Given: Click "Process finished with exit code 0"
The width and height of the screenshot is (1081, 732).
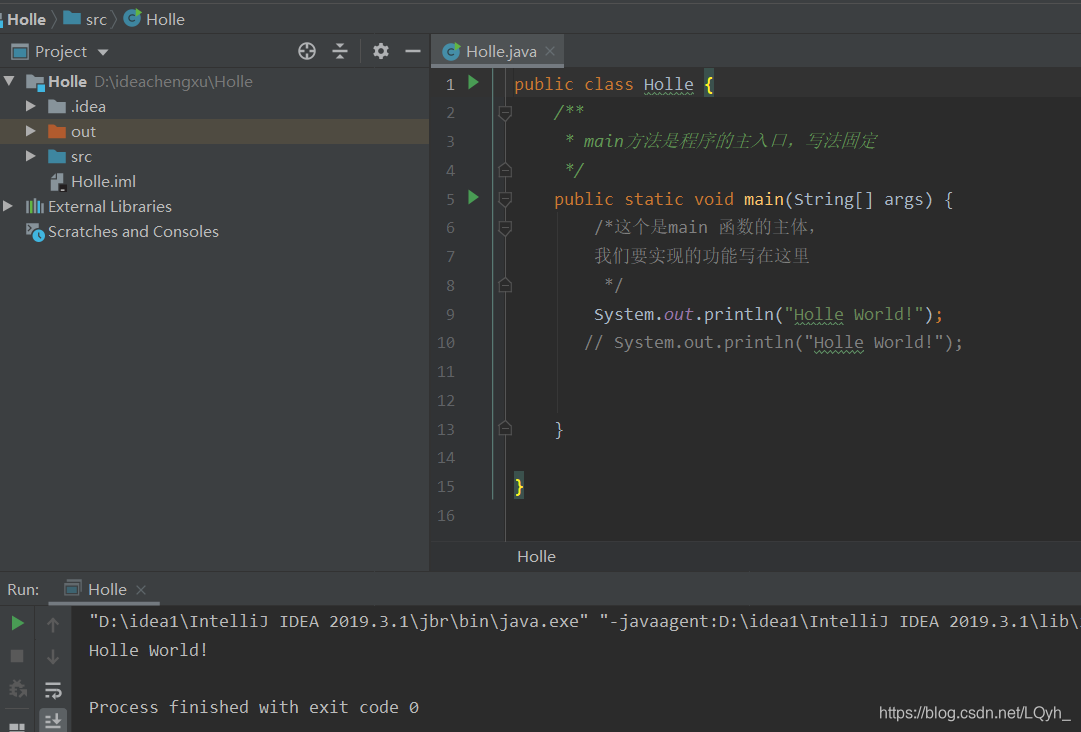Looking at the screenshot, I should point(254,707).
